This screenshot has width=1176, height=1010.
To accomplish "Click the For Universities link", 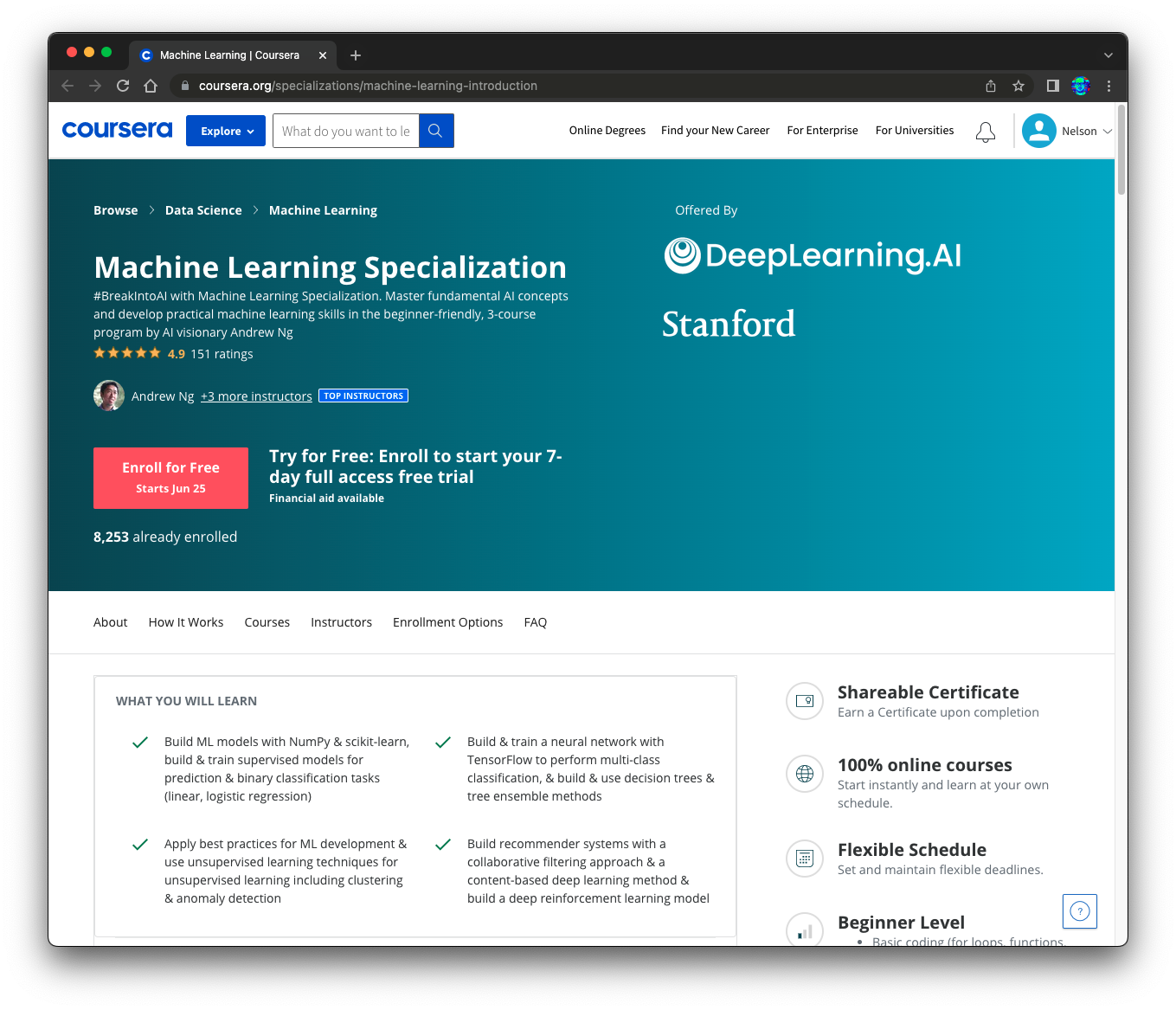I will tap(915, 131).
